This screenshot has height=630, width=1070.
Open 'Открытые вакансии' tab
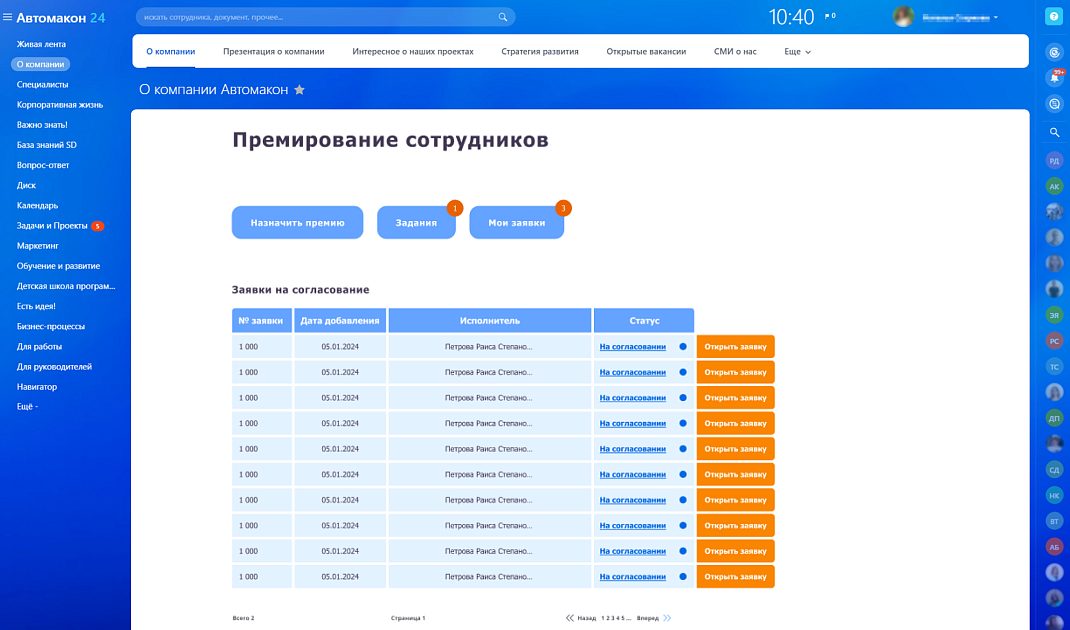click(x=646, y=51)
